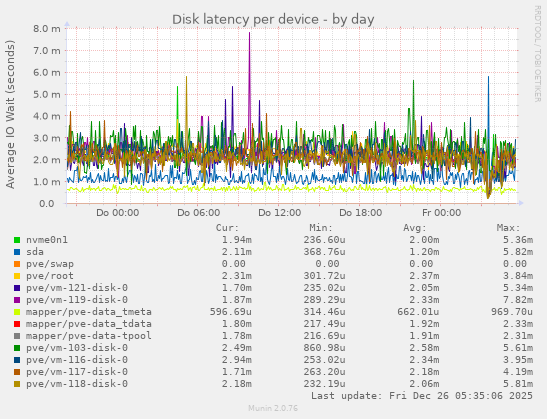Viewport: 547px width, 419px height.
Task: Click the '1.0 m' y-axis label
Action: pos(47,182)
